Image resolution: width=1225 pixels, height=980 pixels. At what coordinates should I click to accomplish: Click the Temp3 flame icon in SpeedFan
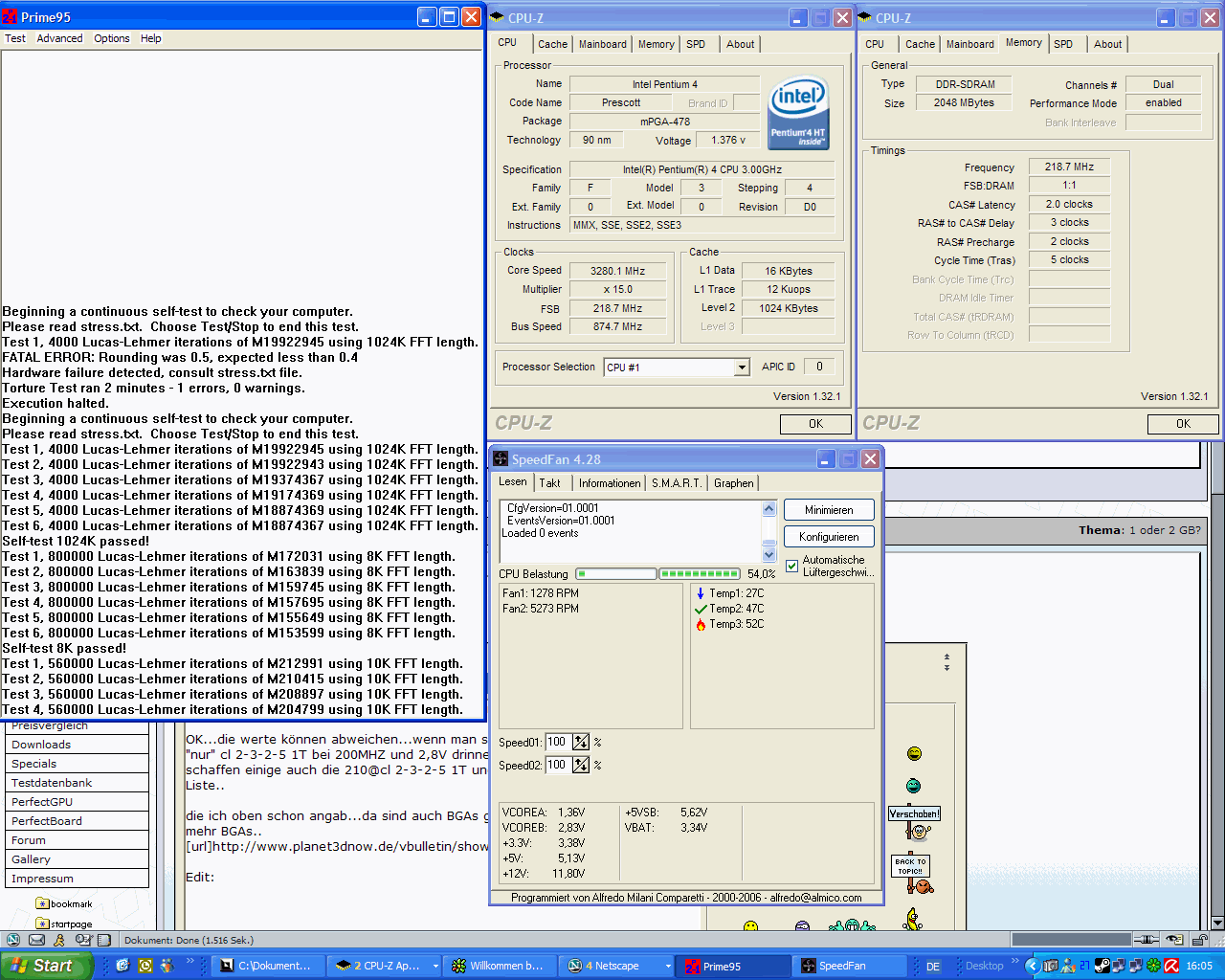pyautogui.click(x=701, y=624)
